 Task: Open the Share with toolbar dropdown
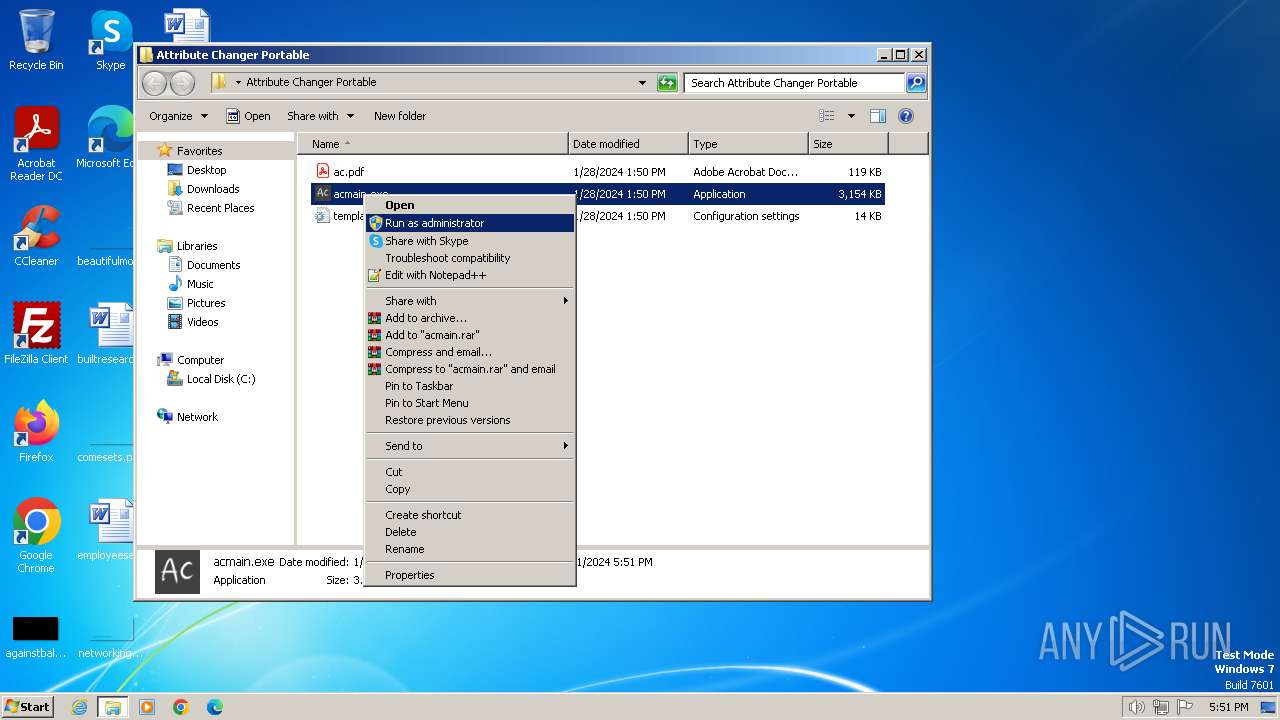point(320,116)
